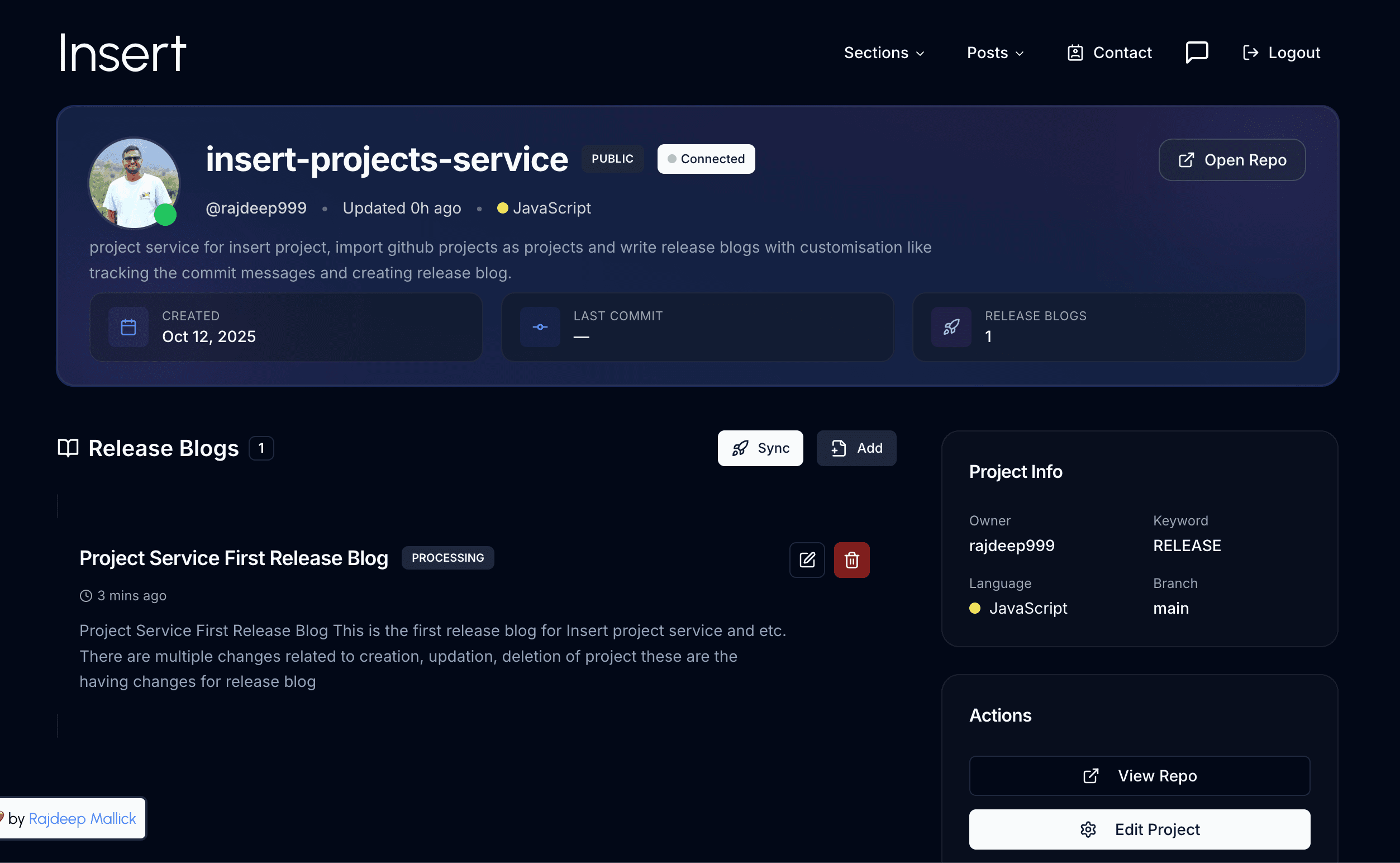Log out using the Logout link

[1281, 53]
